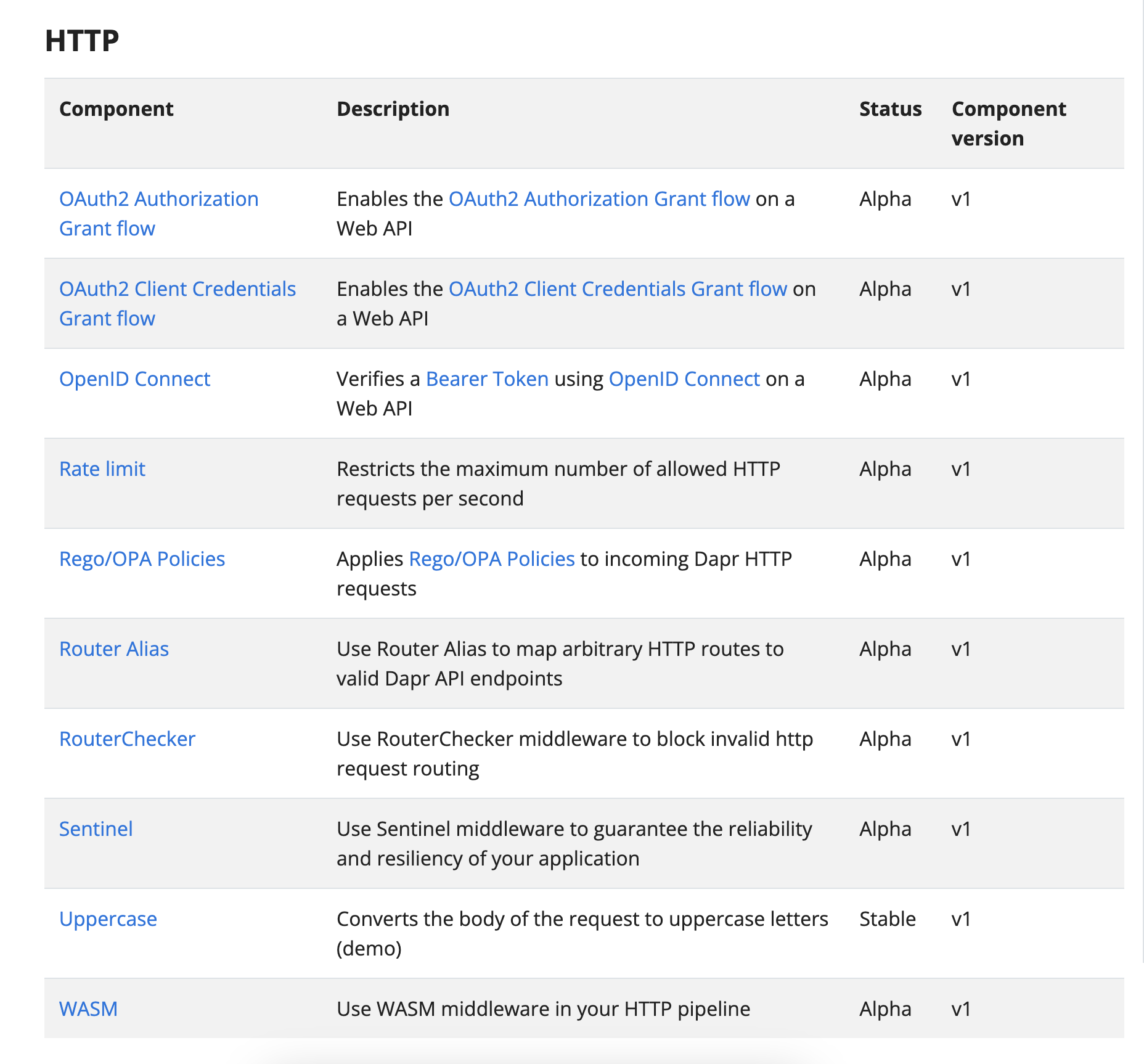This screenshot has width=1144, height=1064.
Task: Open the Rego/OPA Policies component link
Action: [142, 559]
